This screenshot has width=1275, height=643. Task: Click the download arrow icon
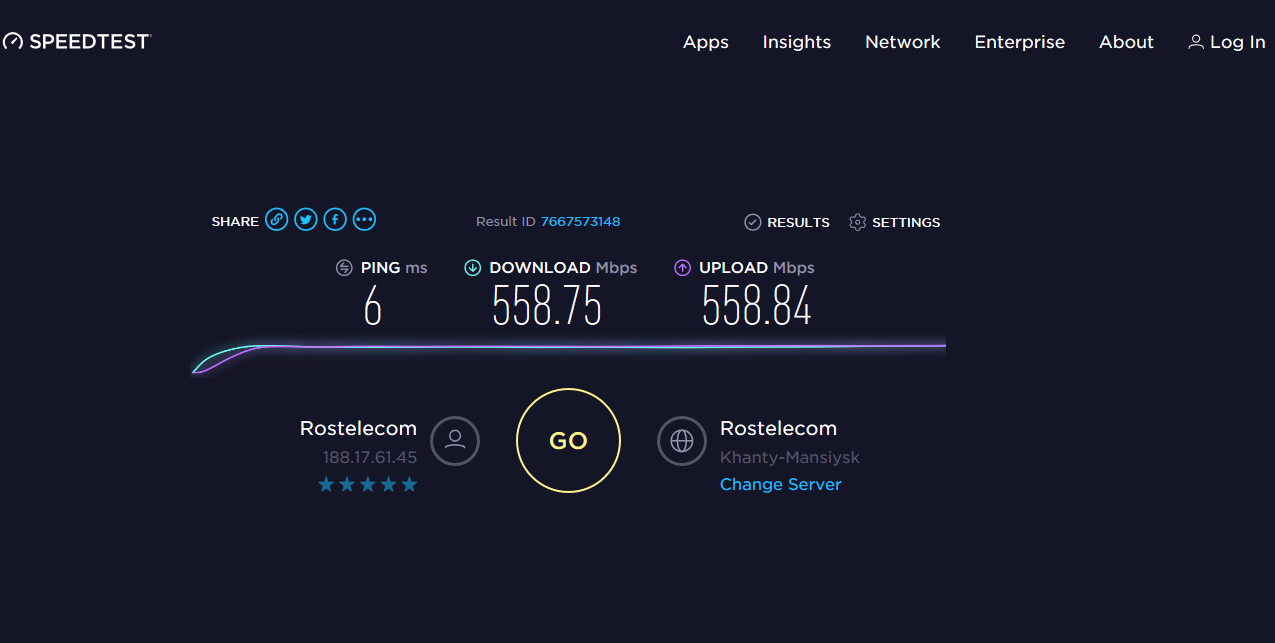click(473, 268)
